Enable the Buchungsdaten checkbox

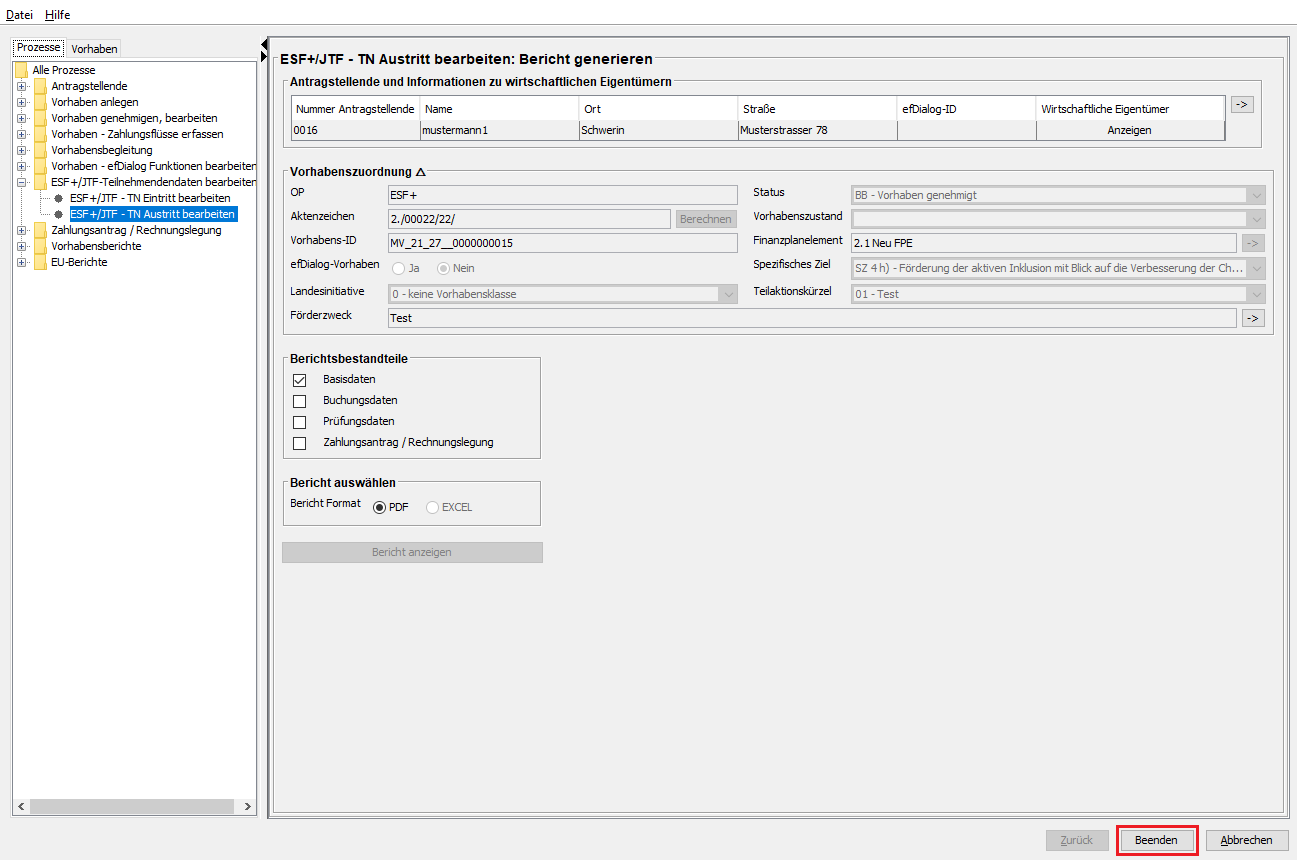tap(299, 401)
